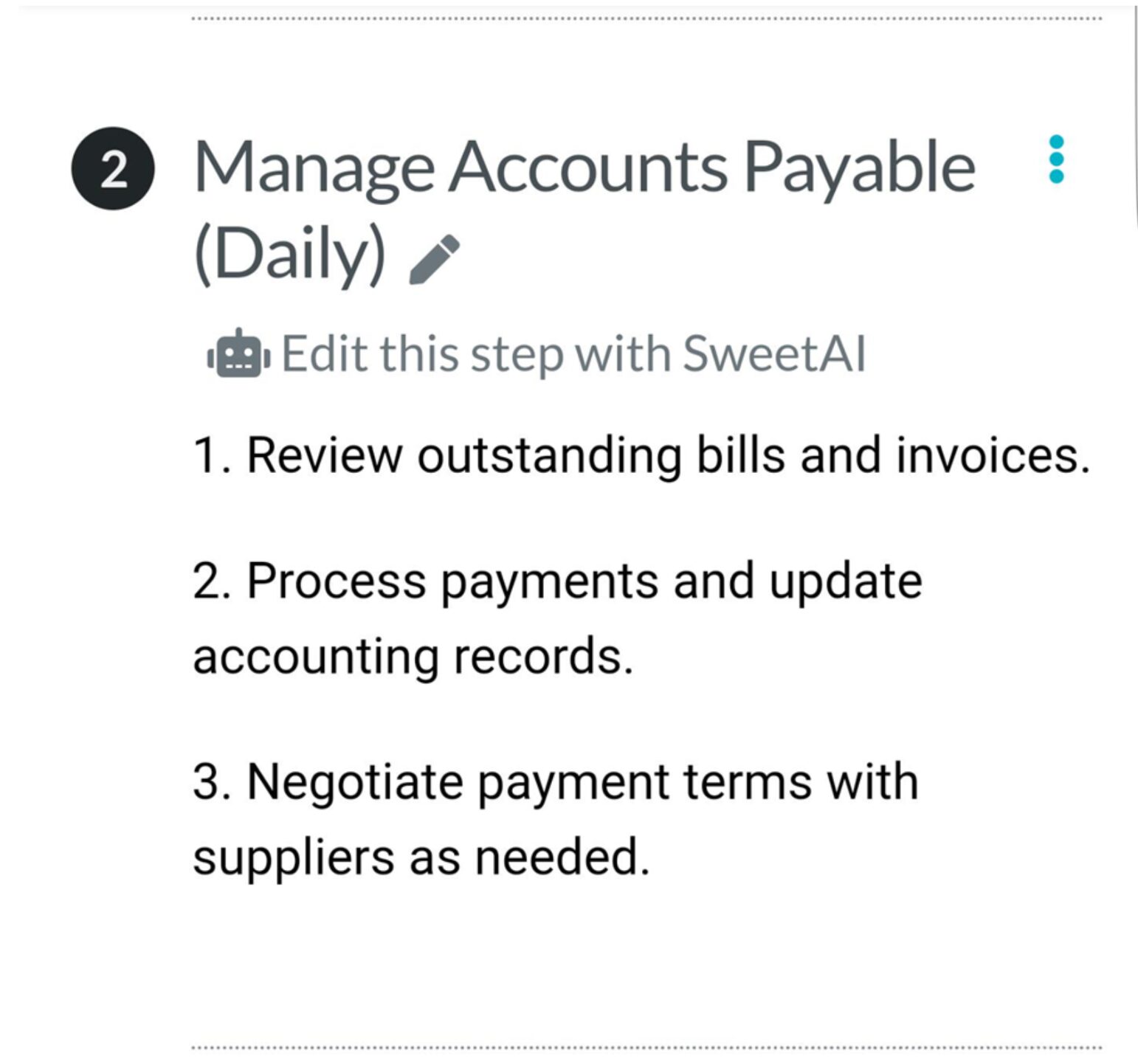Click the 'suppliers as needed.' line
Viewport: 1138px width, 1064px height.
pyautogui.click(x=421, y=858)
